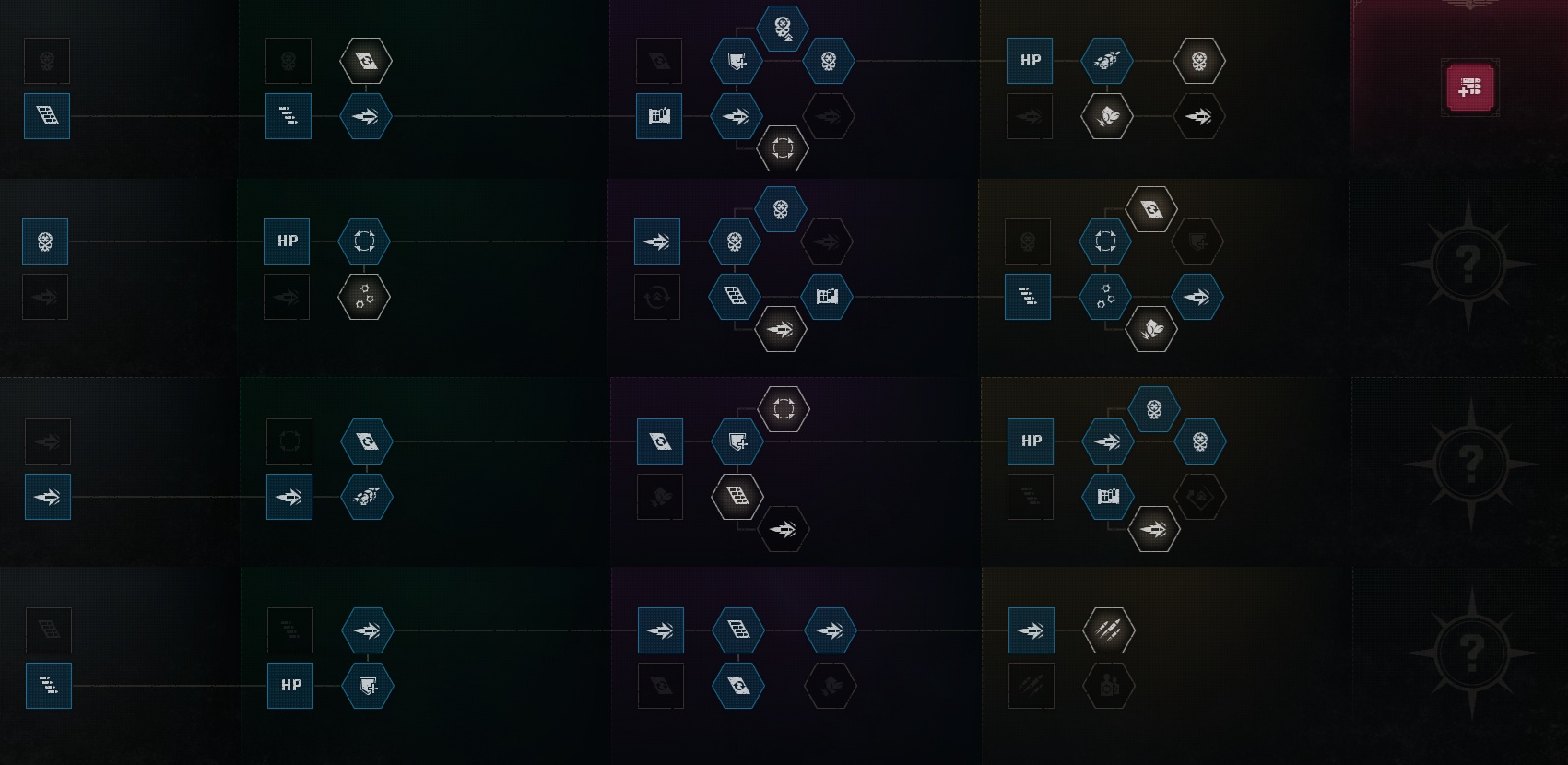1568x765 pixels.
Task: Select the dimmed shield-plus hexagon perk
Action: 1197,241
